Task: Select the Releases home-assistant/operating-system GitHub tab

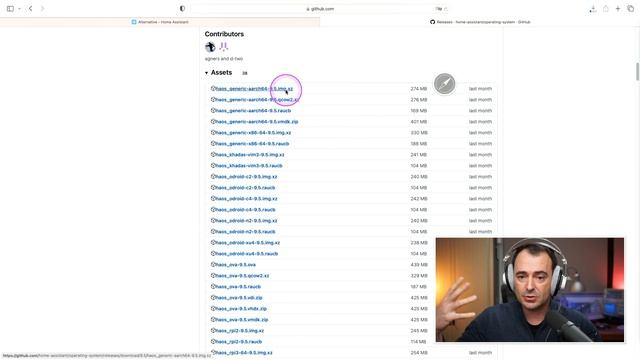Action: (x=480, y=22)
